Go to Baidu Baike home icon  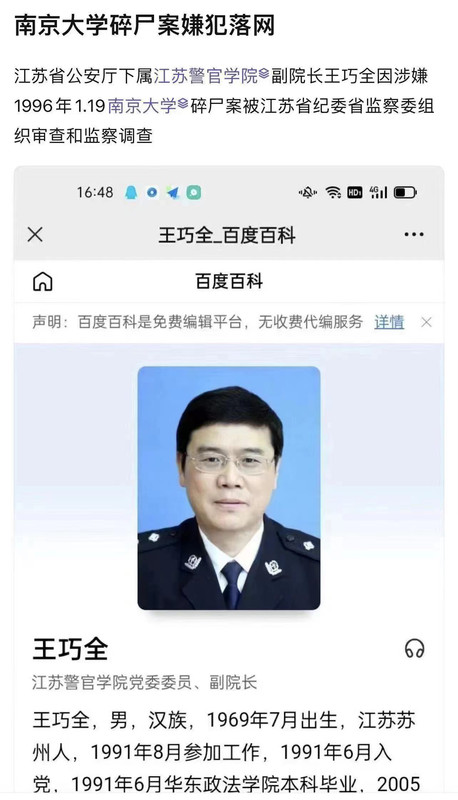(x=42, y=281)
